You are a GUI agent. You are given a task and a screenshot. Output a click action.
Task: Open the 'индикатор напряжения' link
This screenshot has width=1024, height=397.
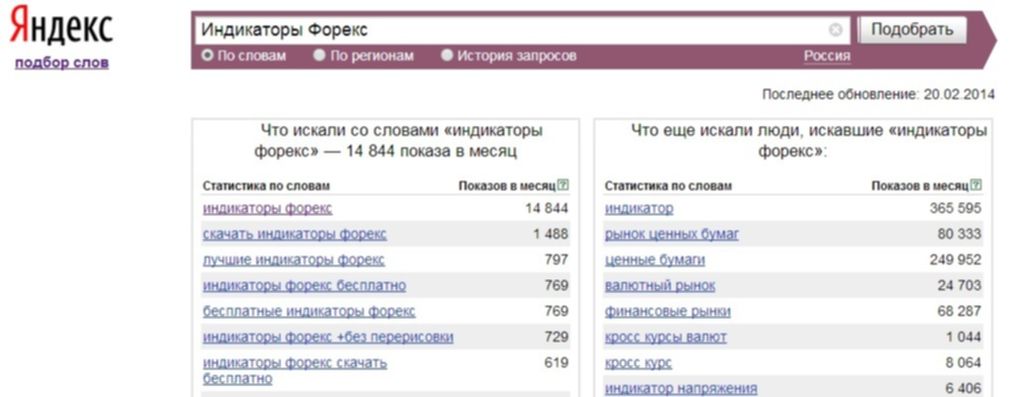pyautogui.click(x=680, y=389)
